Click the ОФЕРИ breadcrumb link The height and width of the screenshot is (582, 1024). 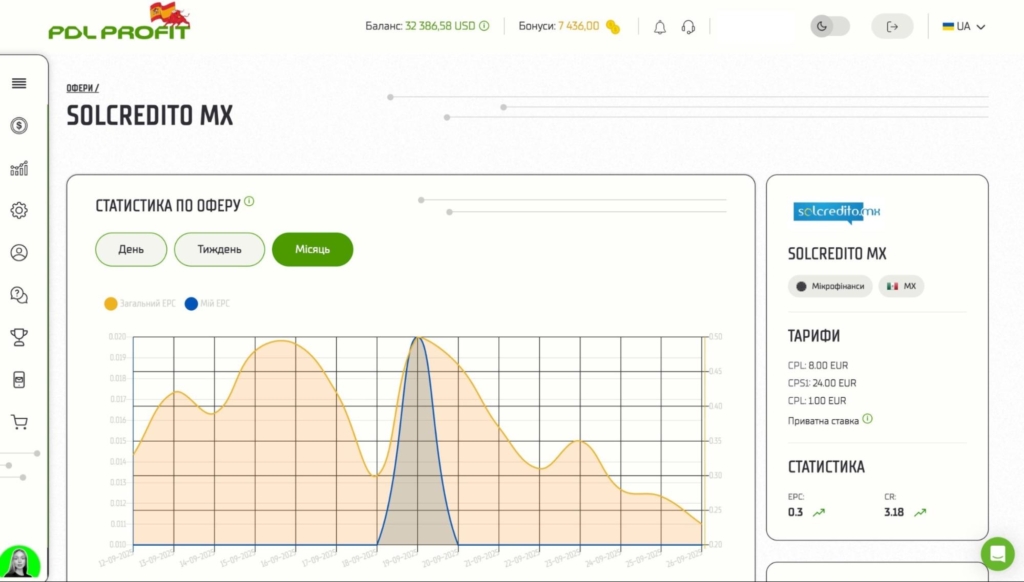(x=81, y=88)
